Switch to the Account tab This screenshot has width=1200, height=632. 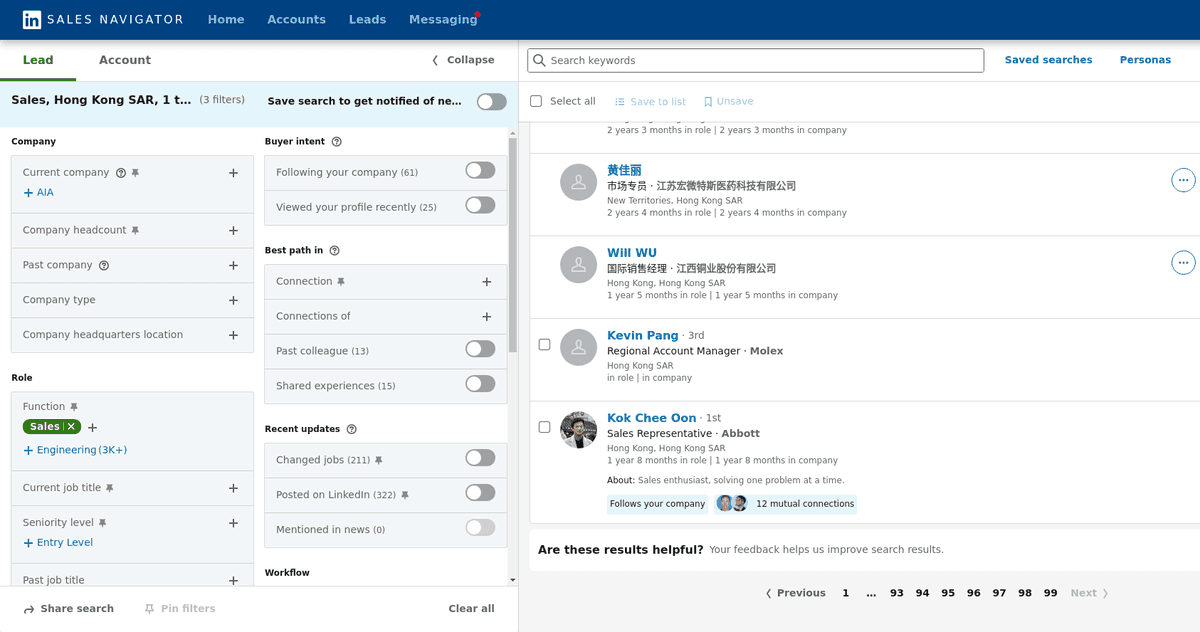125,60
